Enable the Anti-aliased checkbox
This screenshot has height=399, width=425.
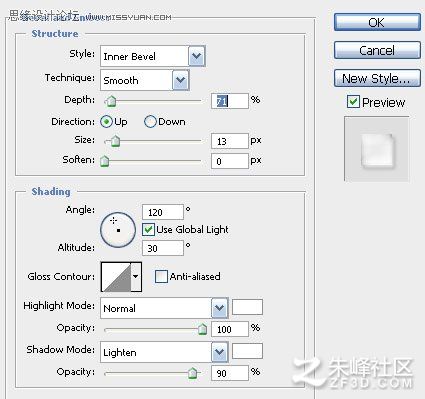tap(161, 277)
